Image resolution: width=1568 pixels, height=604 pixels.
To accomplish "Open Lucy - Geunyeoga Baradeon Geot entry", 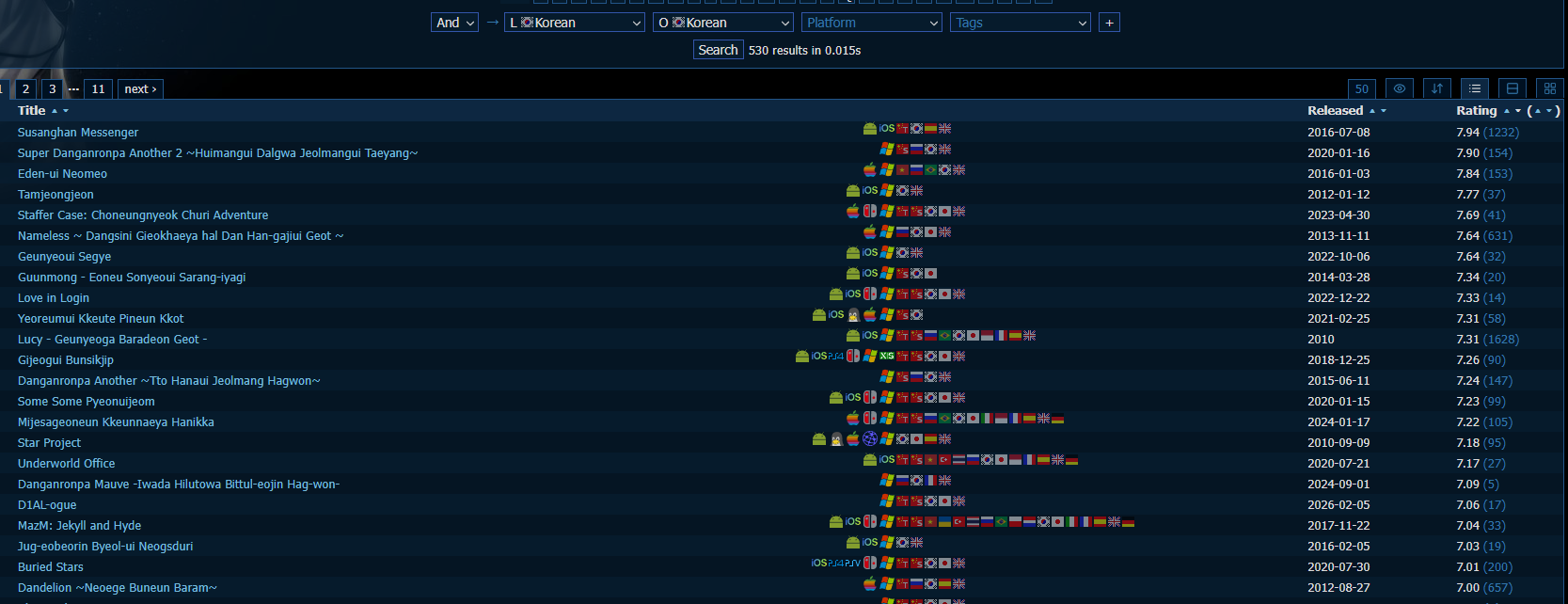I will pos(112,340).
